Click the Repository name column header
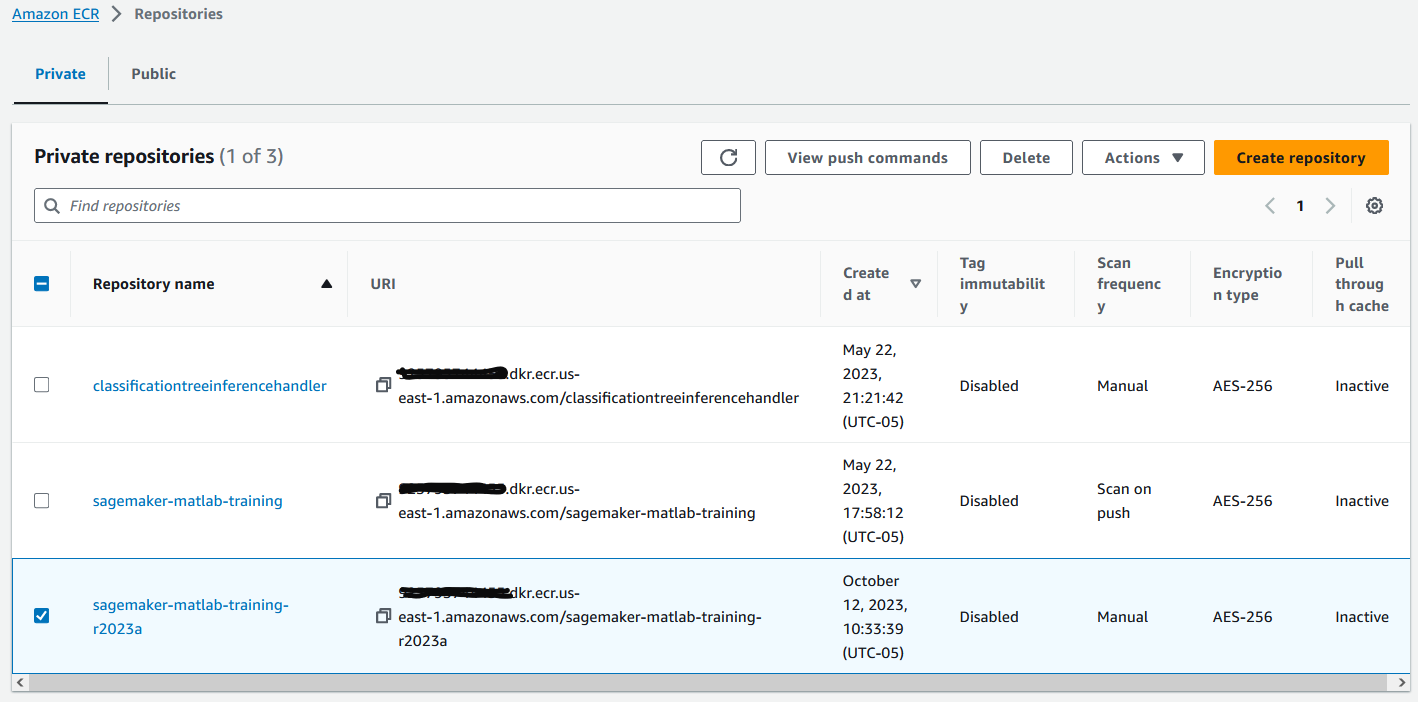1418x702 pixels. click(x=154, y=284)
